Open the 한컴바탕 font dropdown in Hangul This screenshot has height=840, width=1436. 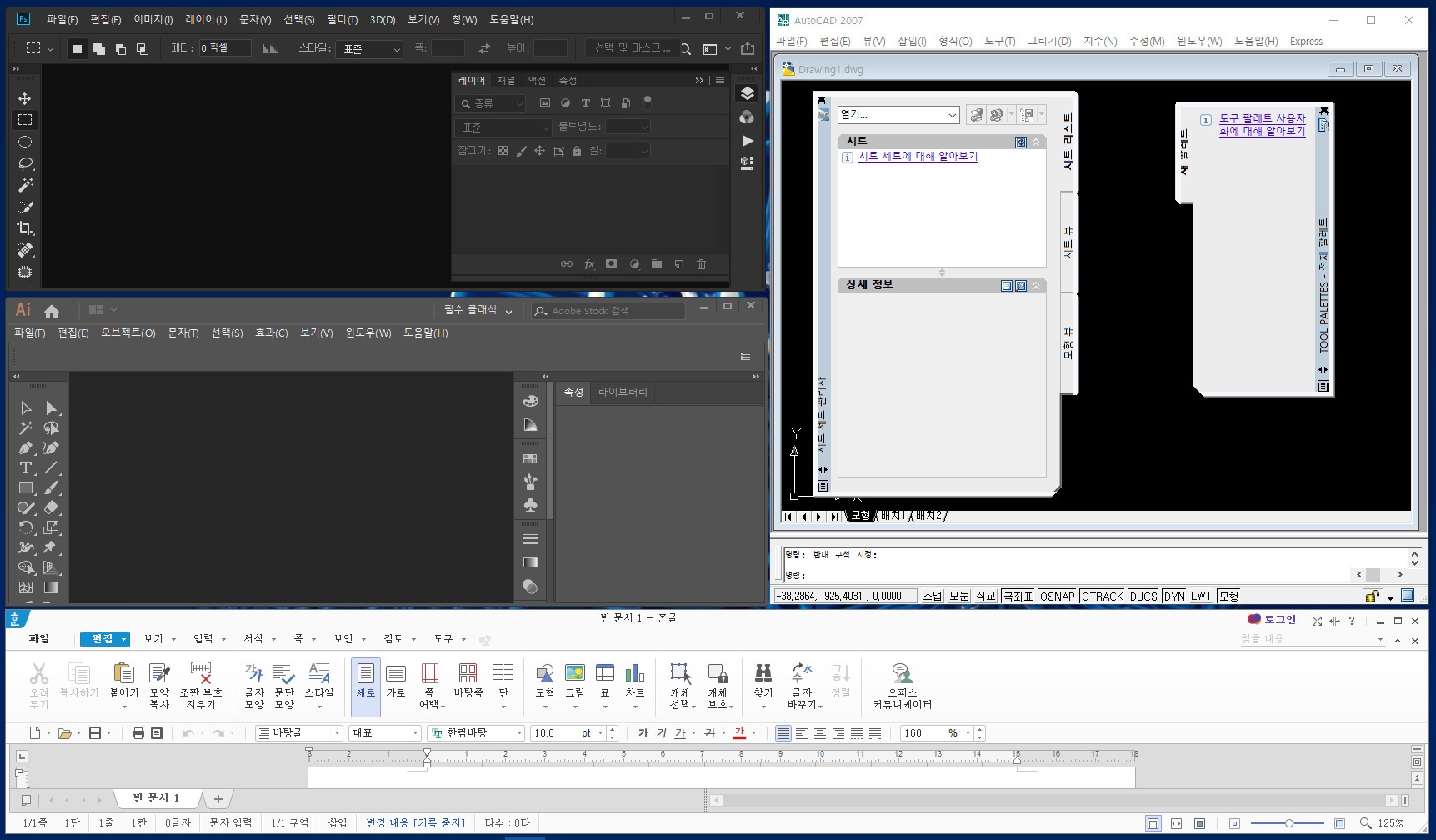pos(476,733)
